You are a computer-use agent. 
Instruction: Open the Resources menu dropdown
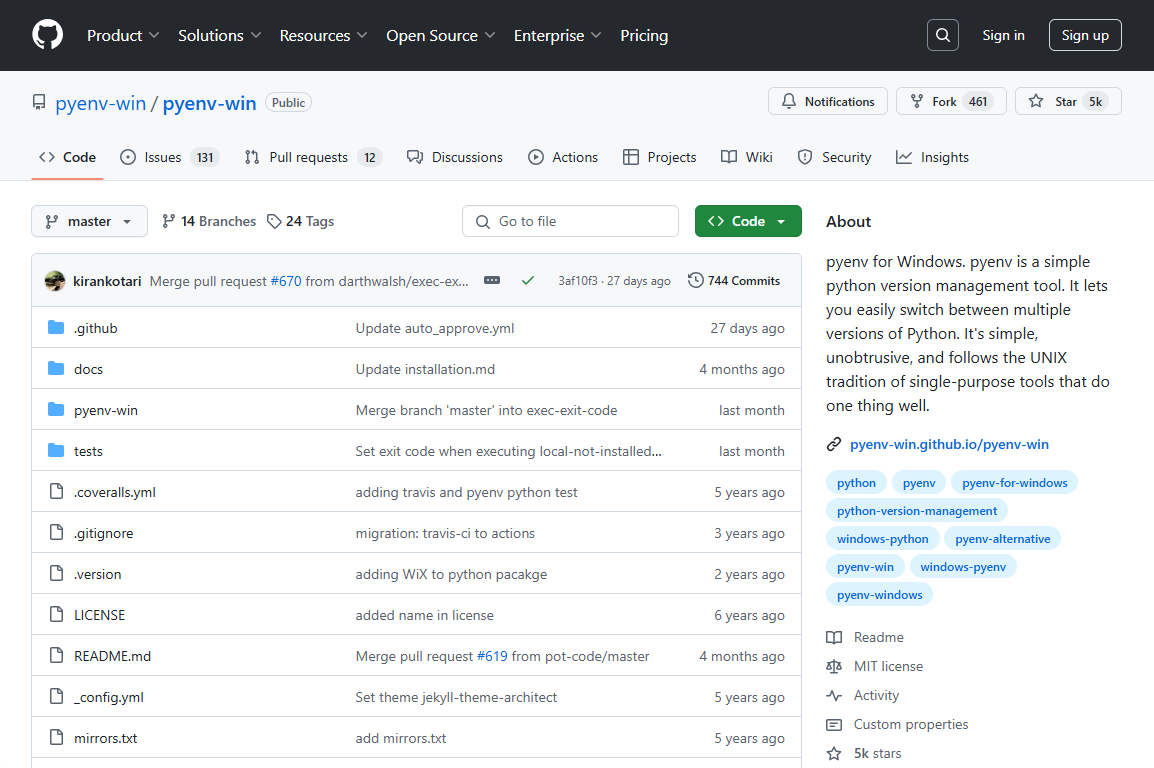coord(323,35)
